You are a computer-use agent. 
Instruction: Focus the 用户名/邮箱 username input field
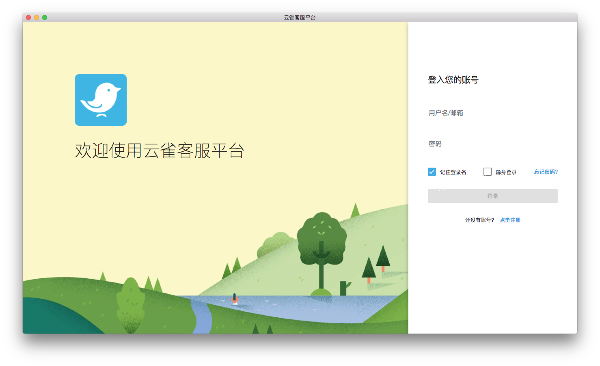pyautogui.click(x=492, y=113)
